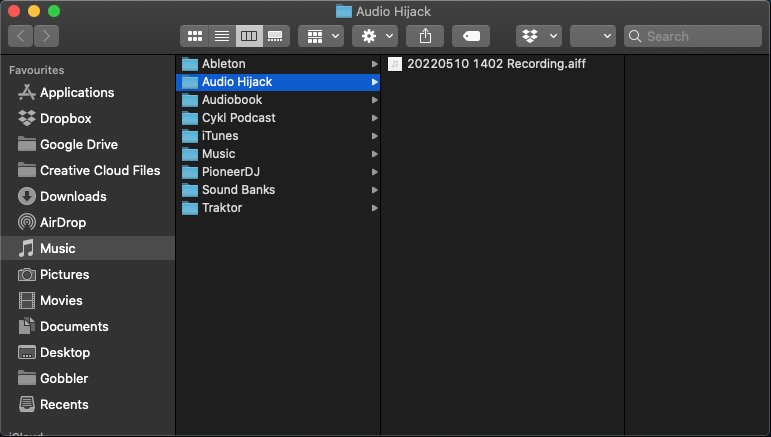Select the Traktor folder
Image resolution: width=771 pixels, height=437 pixels.
pyautogui.click(x=278, y=208)
